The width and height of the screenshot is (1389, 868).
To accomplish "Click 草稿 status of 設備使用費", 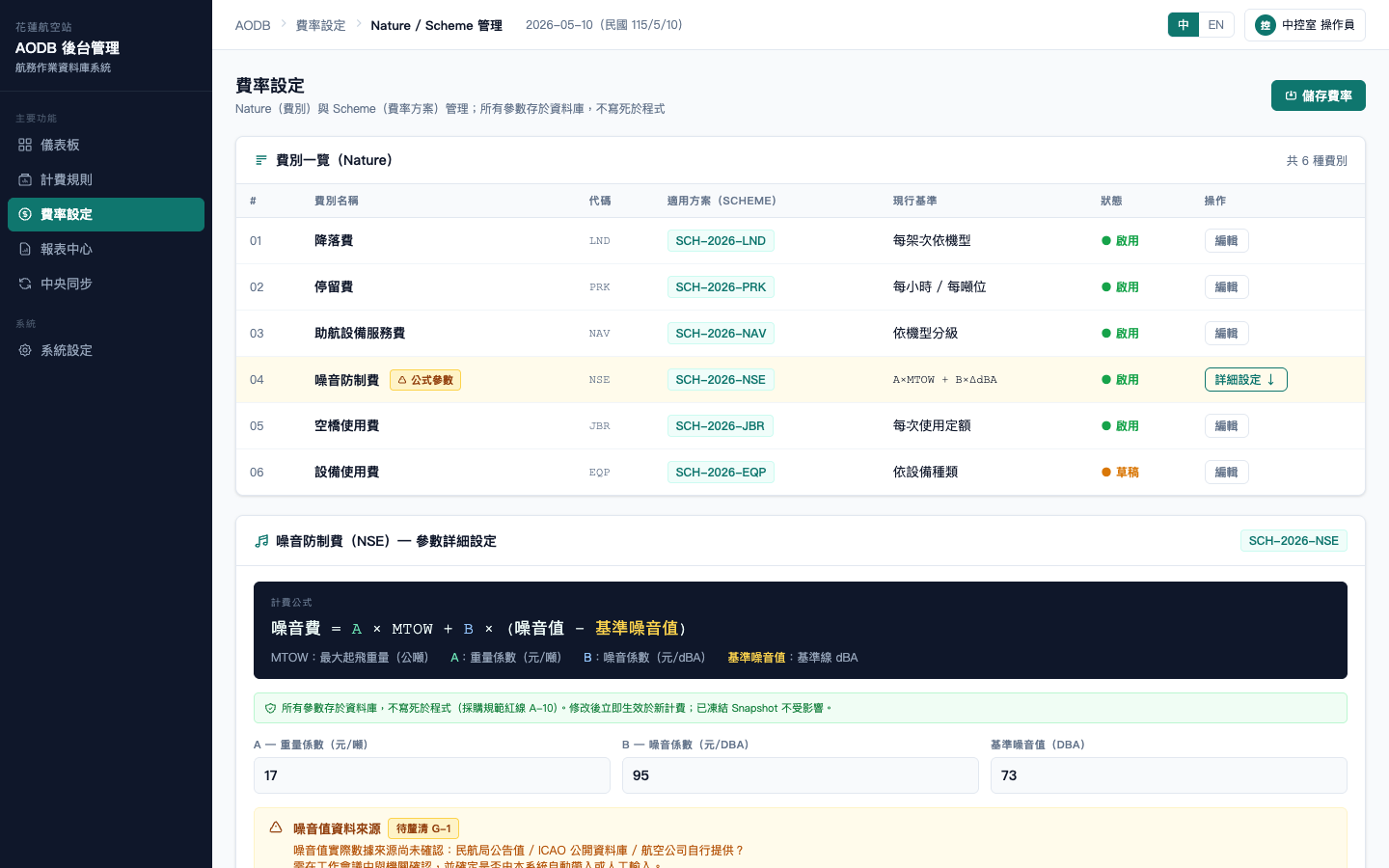I will tap(1120, 473).
